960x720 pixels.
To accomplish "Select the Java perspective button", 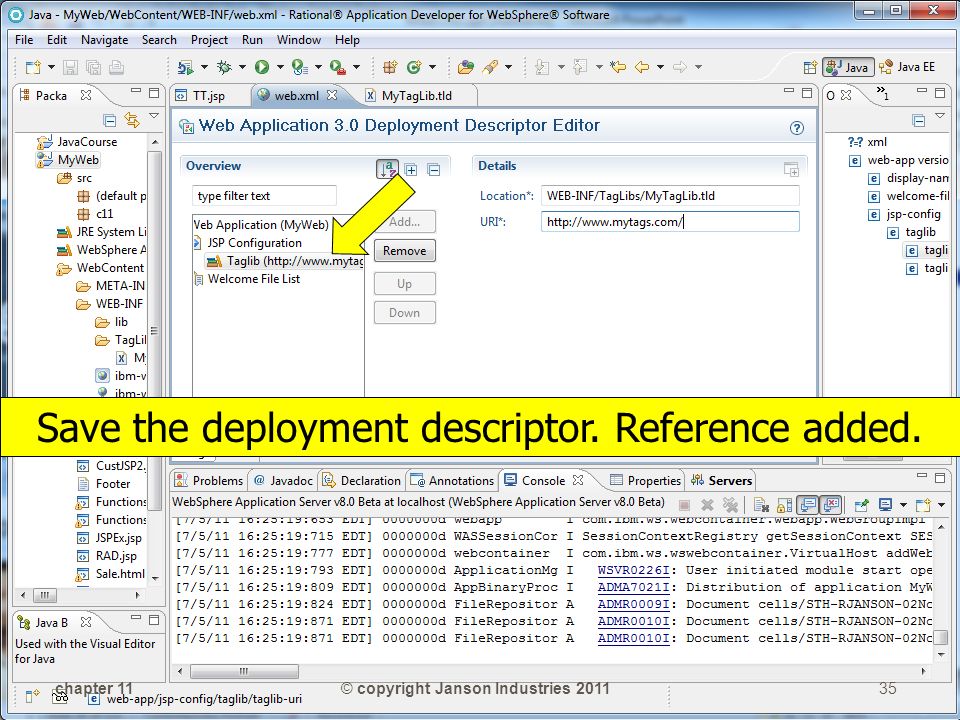I will tap(848, 67).
